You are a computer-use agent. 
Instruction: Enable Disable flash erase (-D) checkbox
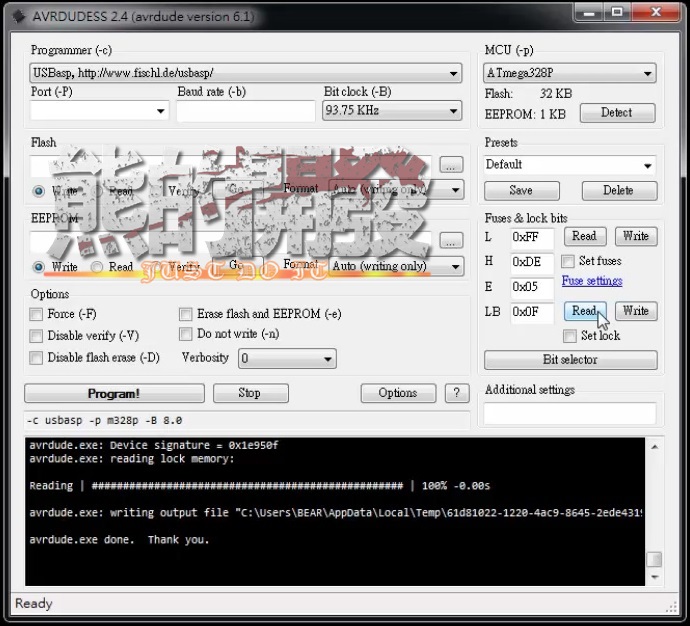36,358
